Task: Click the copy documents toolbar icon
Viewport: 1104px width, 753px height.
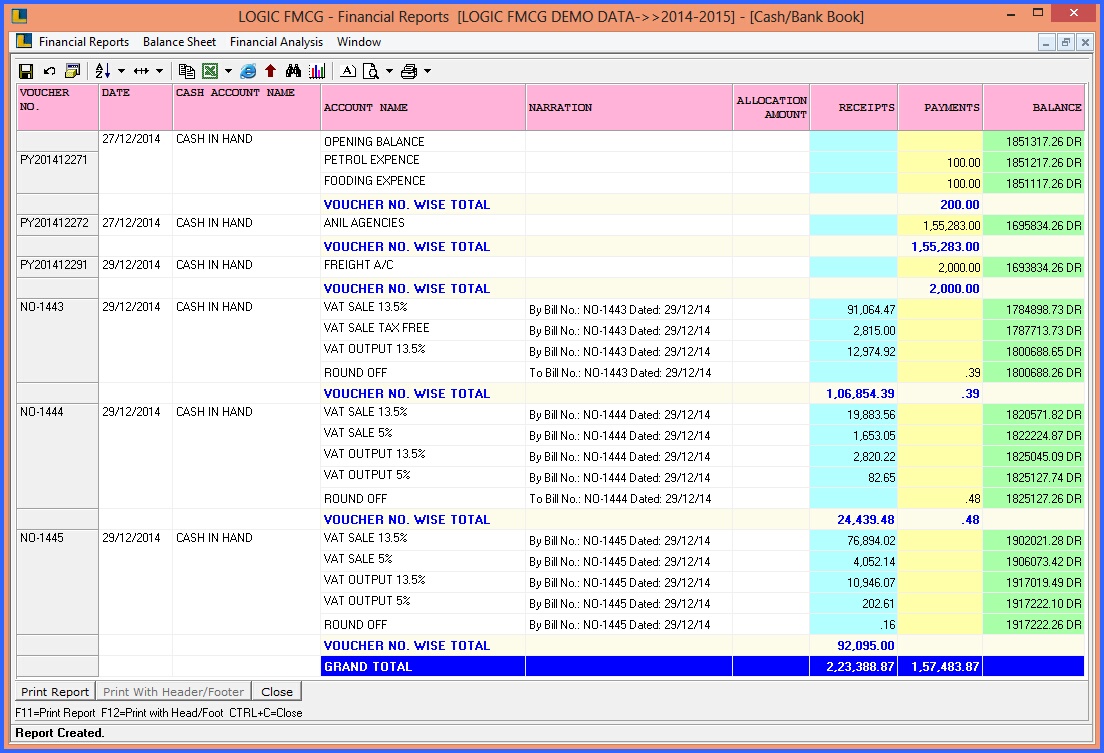Action: (x=186, y=71)
